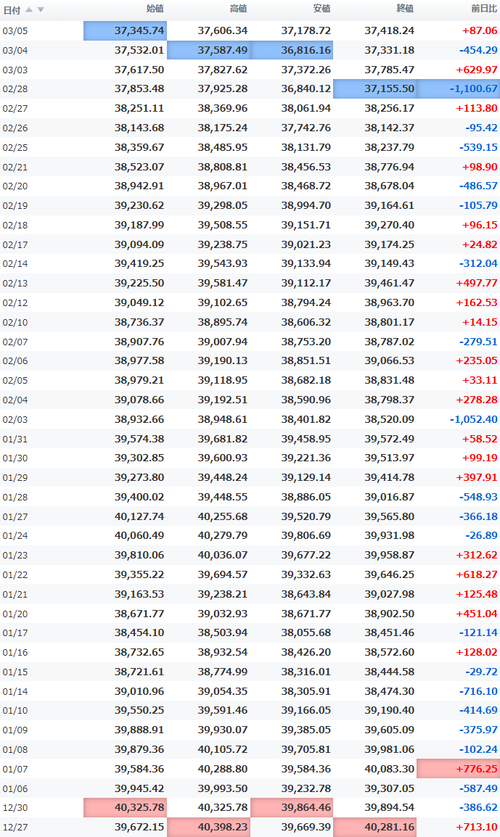Select highlighted low value 39,864.46
The image size is (500, 837).
[292, 808]
